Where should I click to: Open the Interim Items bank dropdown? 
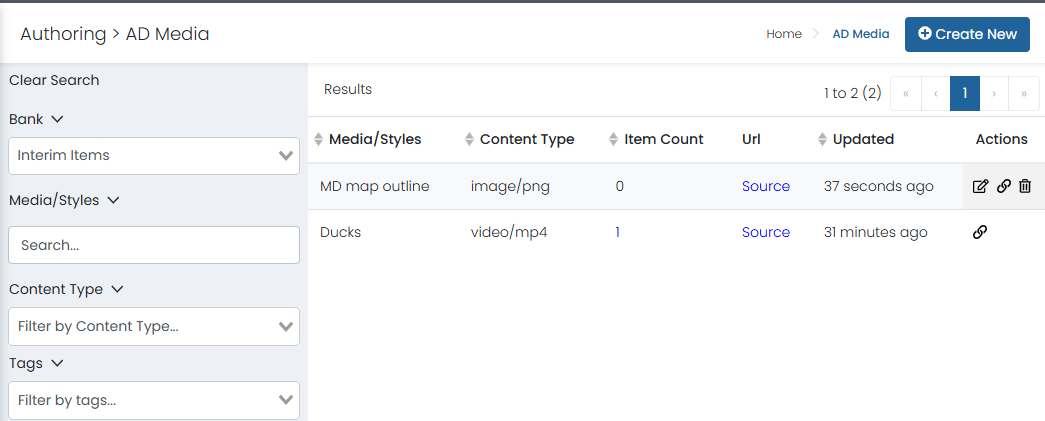[154, 156]
